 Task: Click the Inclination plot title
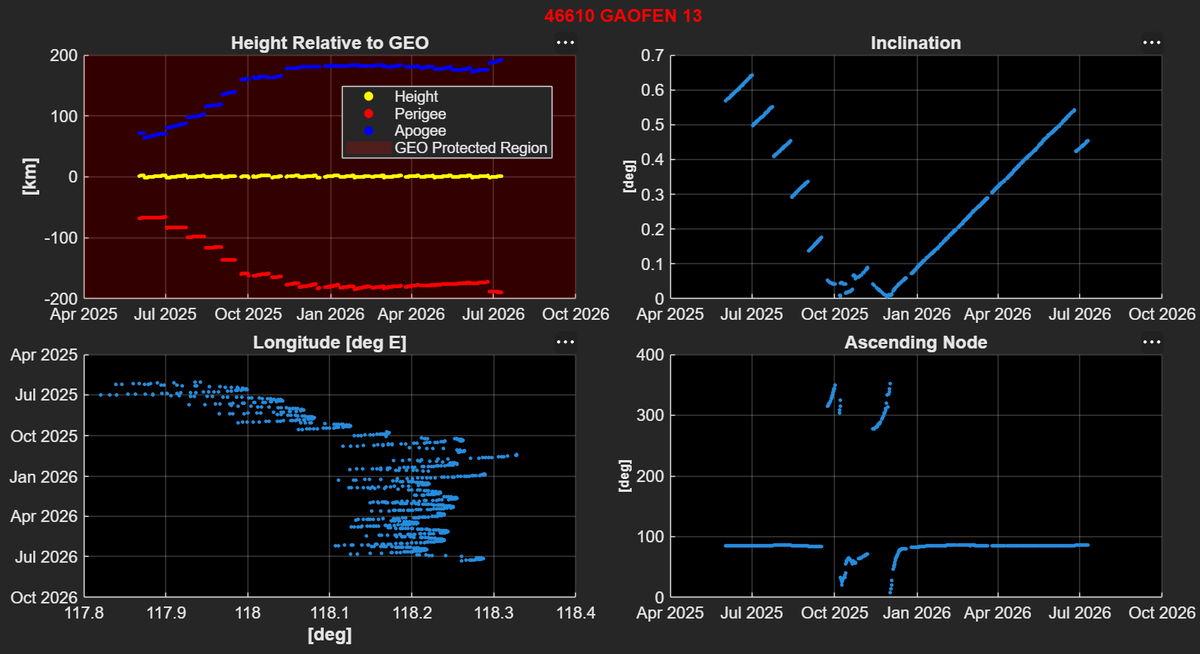click(916, 43)
